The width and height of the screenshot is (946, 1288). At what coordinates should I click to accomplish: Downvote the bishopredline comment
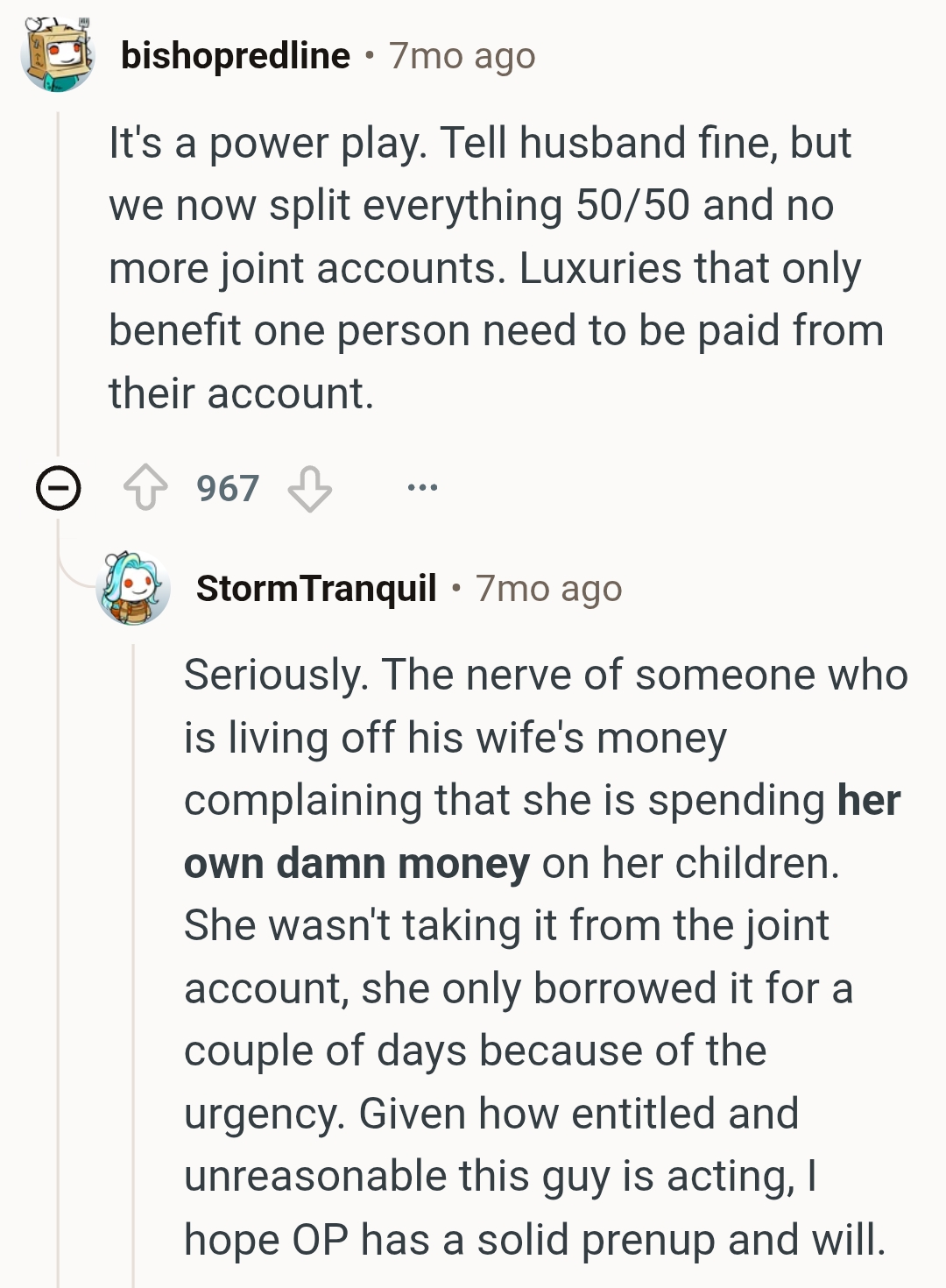coord(310,488)
